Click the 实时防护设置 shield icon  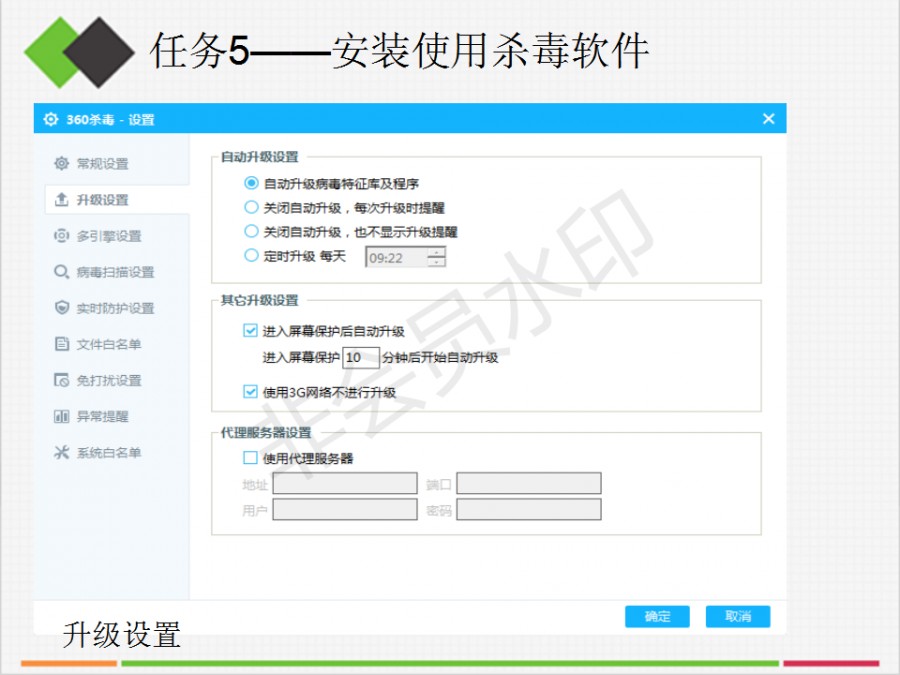point(61,308)
